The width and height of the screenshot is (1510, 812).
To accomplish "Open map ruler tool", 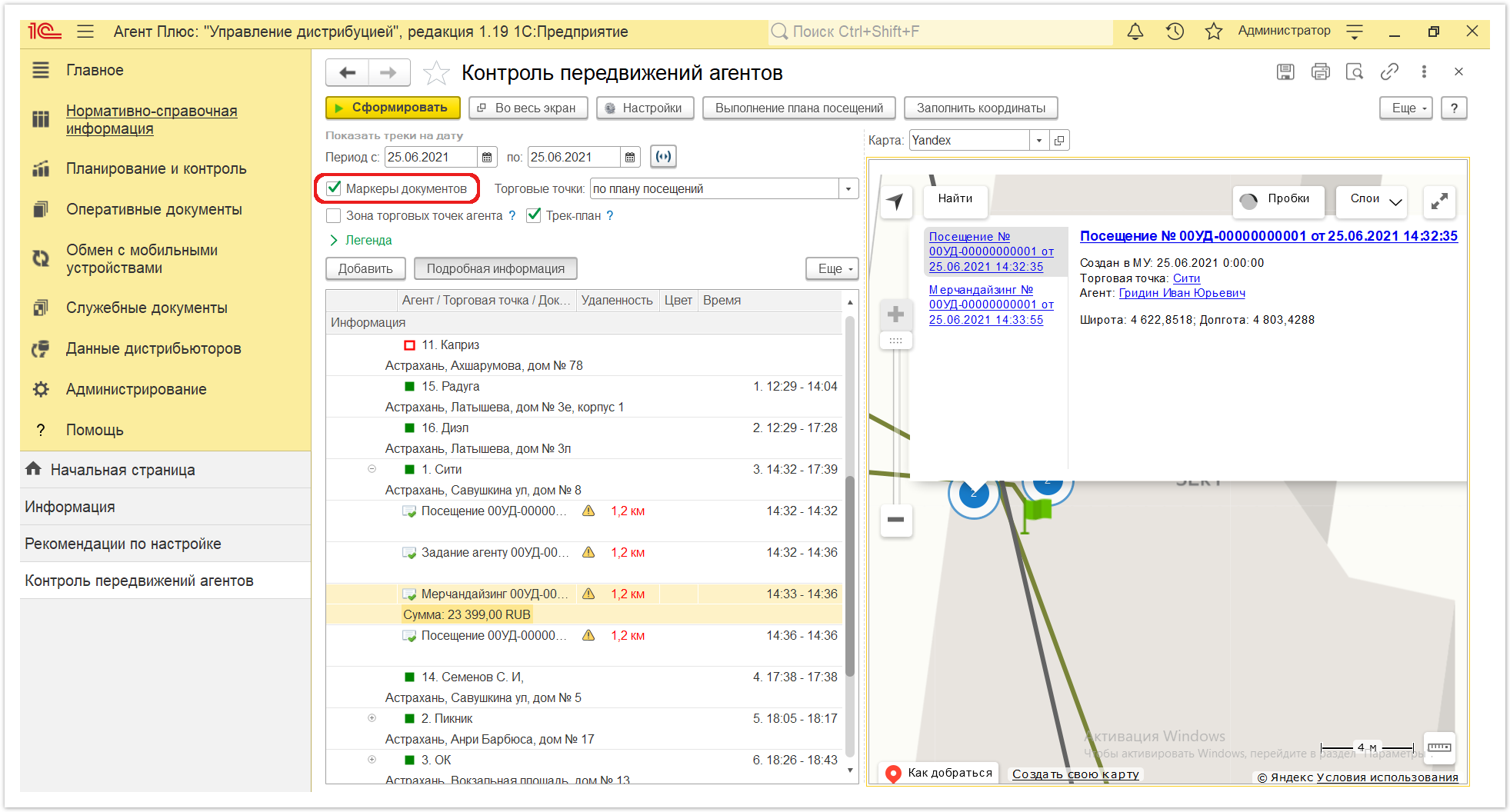I will 1439,747.
